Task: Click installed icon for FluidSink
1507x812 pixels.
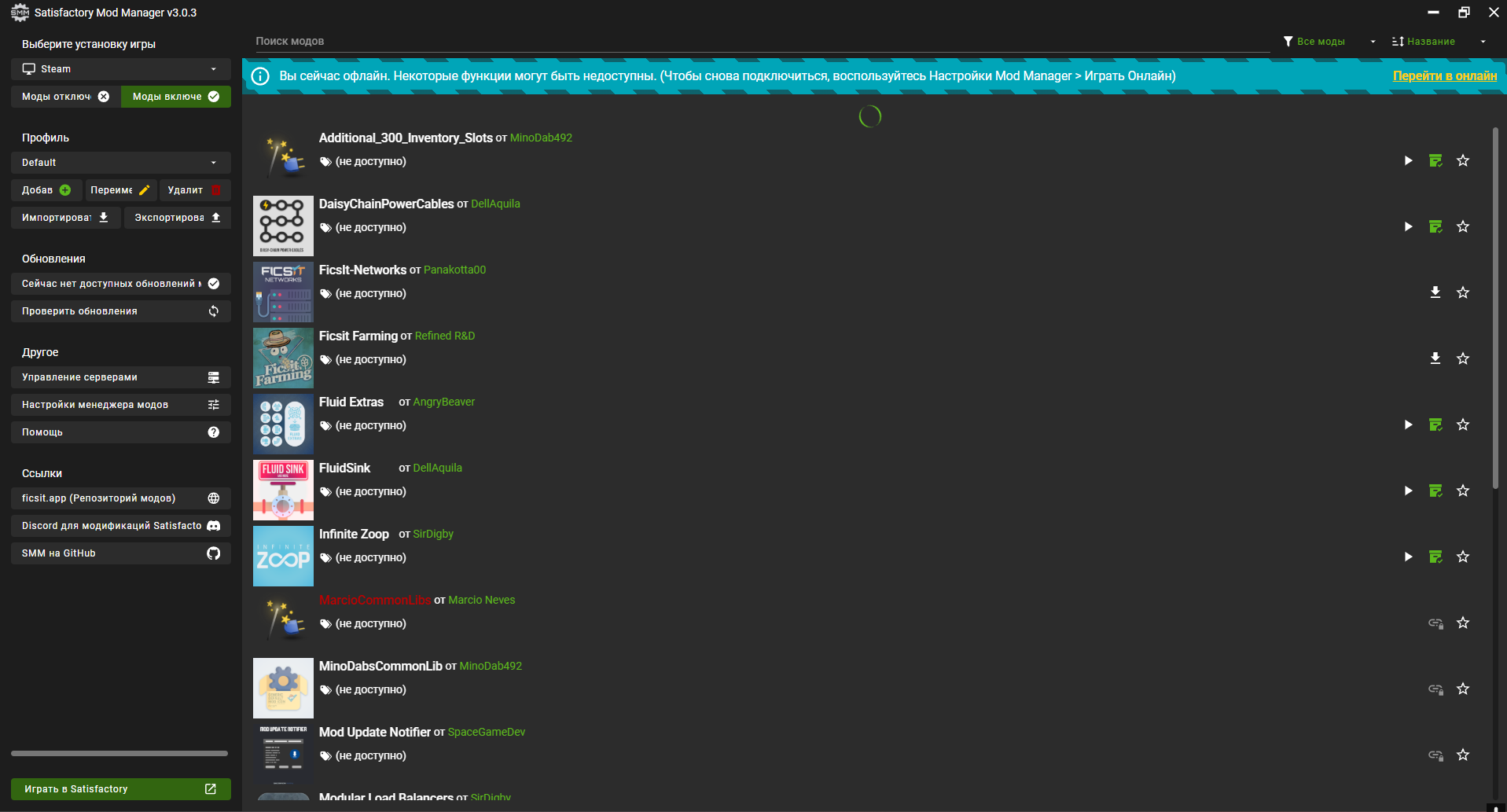Action: coord(1435,491)
